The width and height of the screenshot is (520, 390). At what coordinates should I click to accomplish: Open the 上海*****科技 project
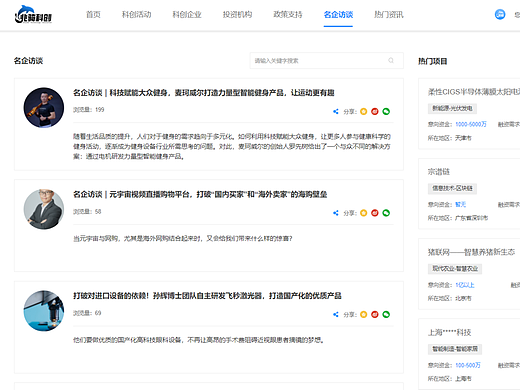pos(449,332)
